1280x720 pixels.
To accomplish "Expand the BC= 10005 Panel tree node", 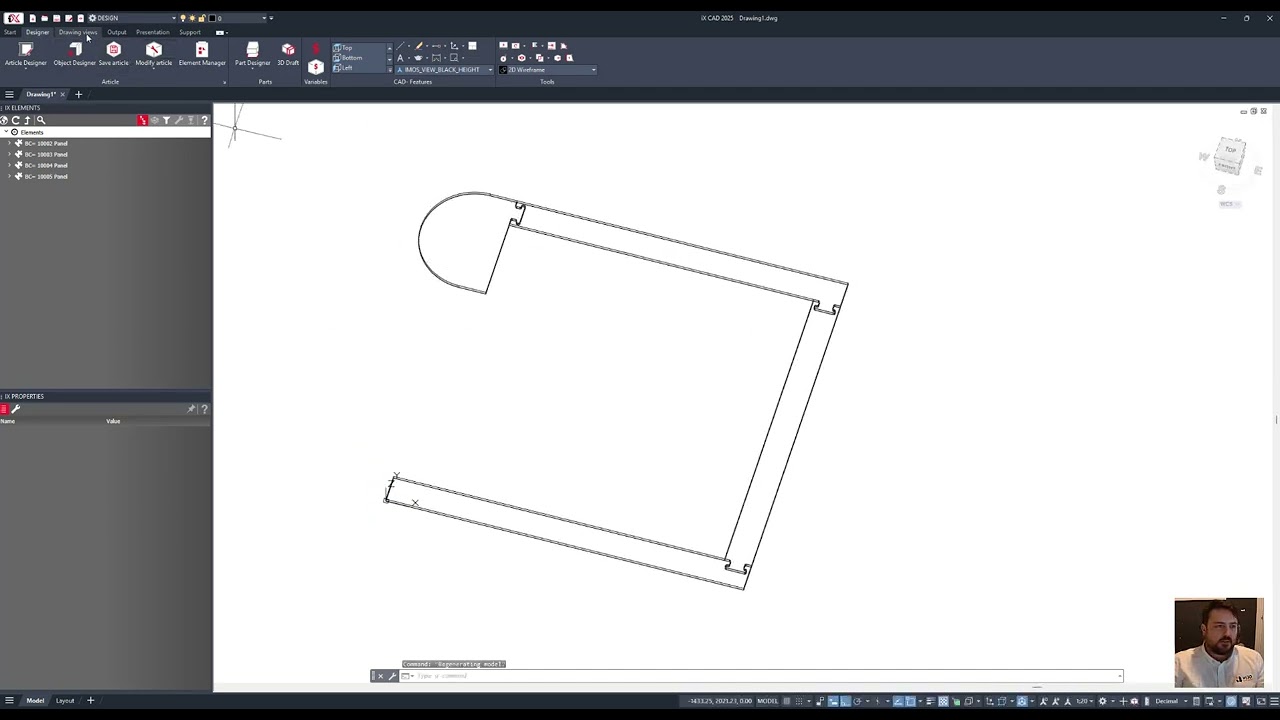I will pyautogui.click(x=9, y=176).
